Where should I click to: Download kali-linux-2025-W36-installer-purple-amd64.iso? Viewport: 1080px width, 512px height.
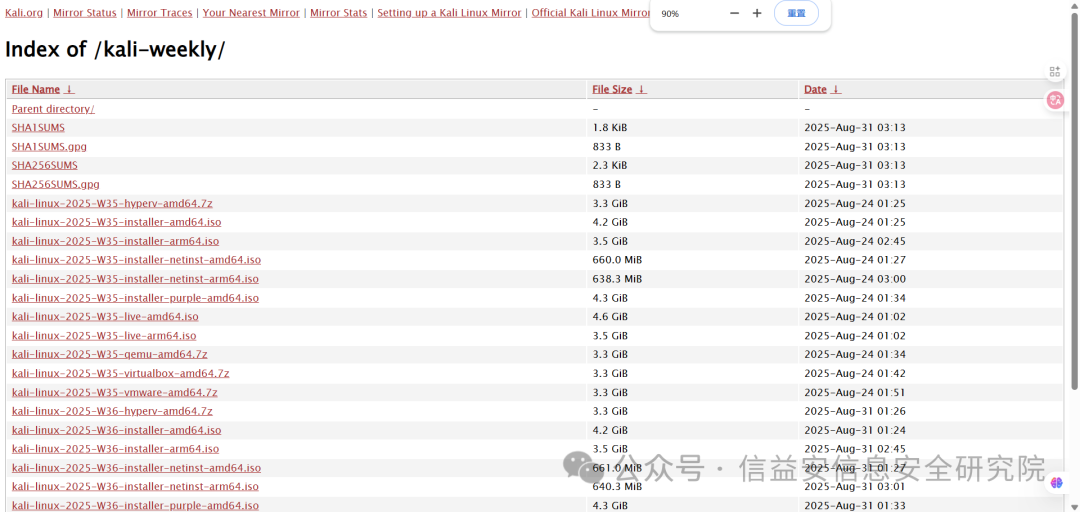135,506
